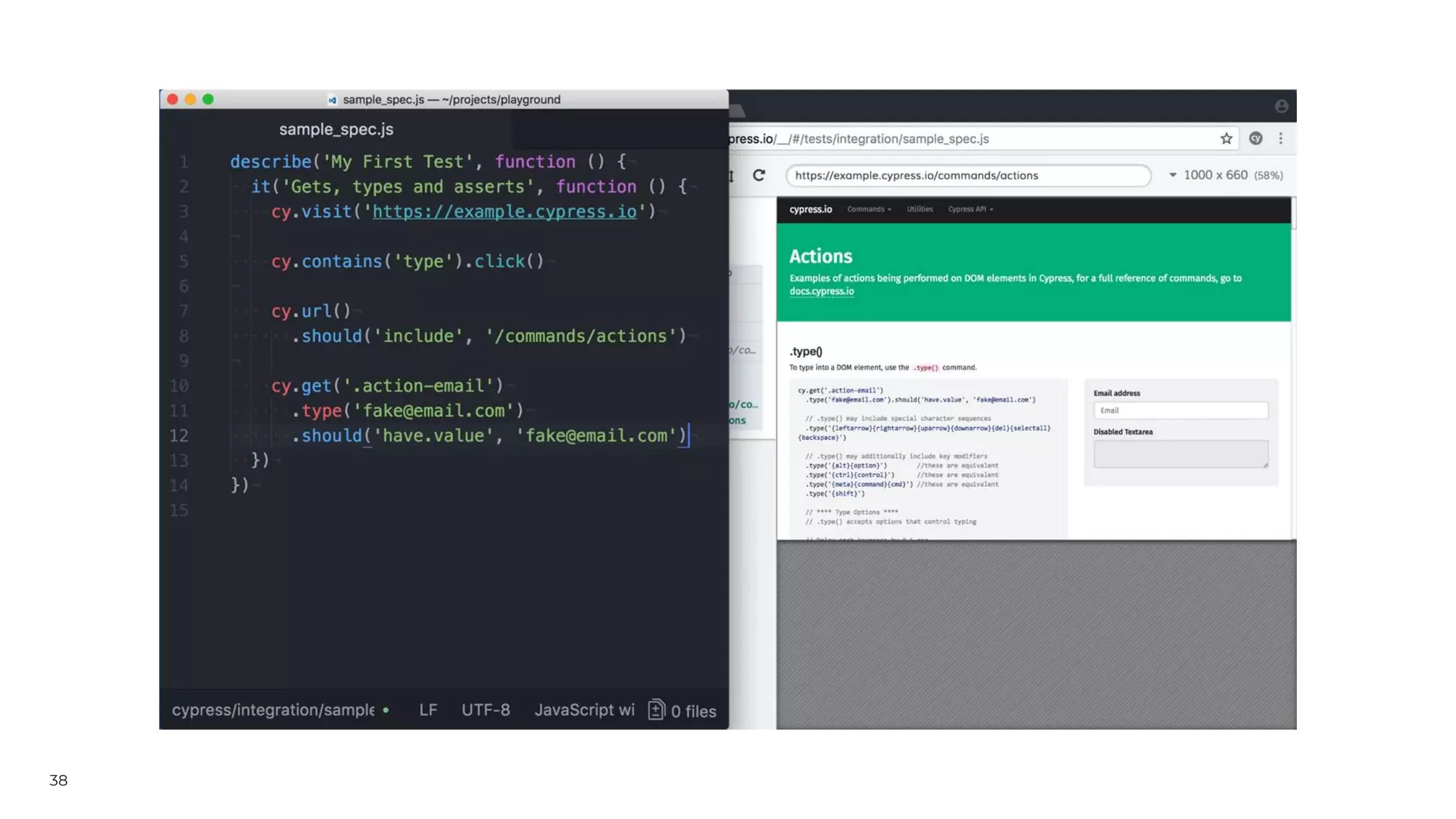Image resolution: width=1456 pixels, height=819 pixels.
Task: Bookmark page with the star icon
Action: [x=1226, y=139]
